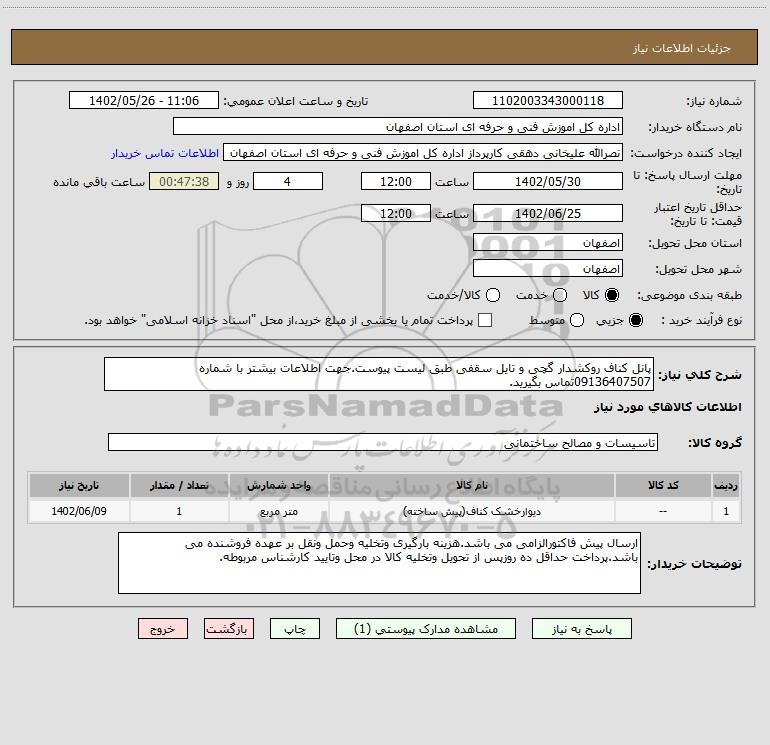Click the استان محل تحویل field اصفهان

[x=548, y=243]
